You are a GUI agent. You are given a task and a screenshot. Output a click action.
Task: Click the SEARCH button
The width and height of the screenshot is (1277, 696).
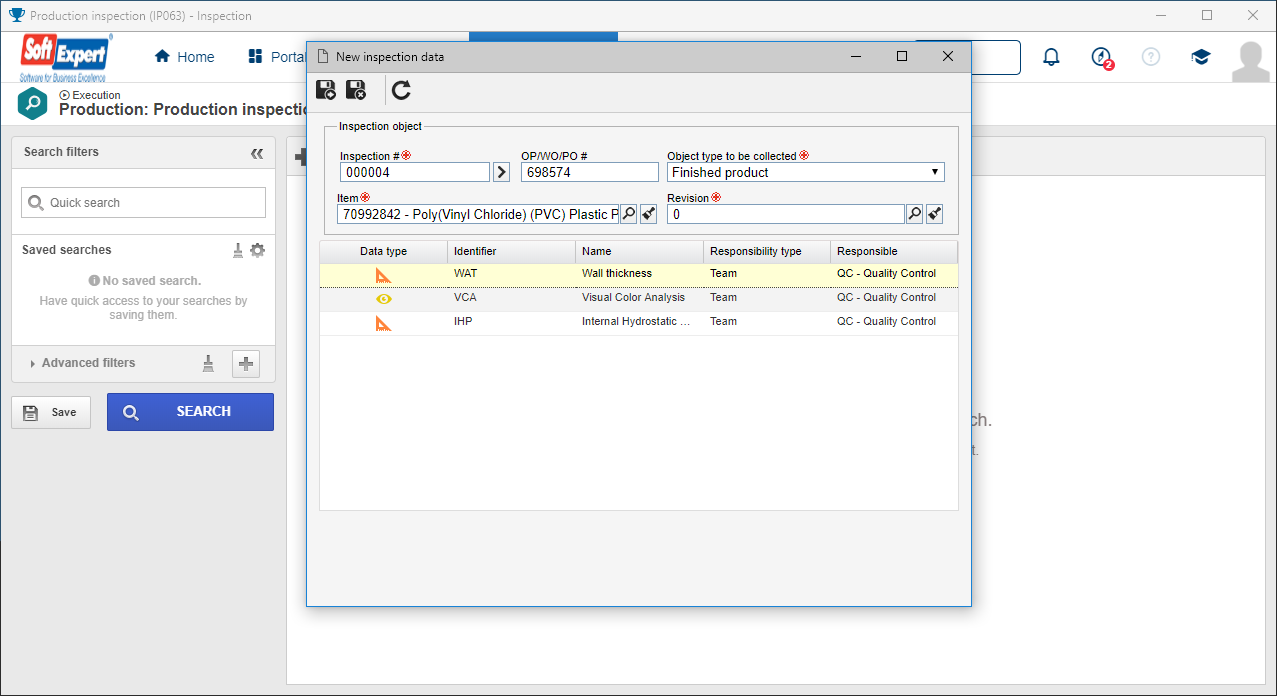[190, 412]
